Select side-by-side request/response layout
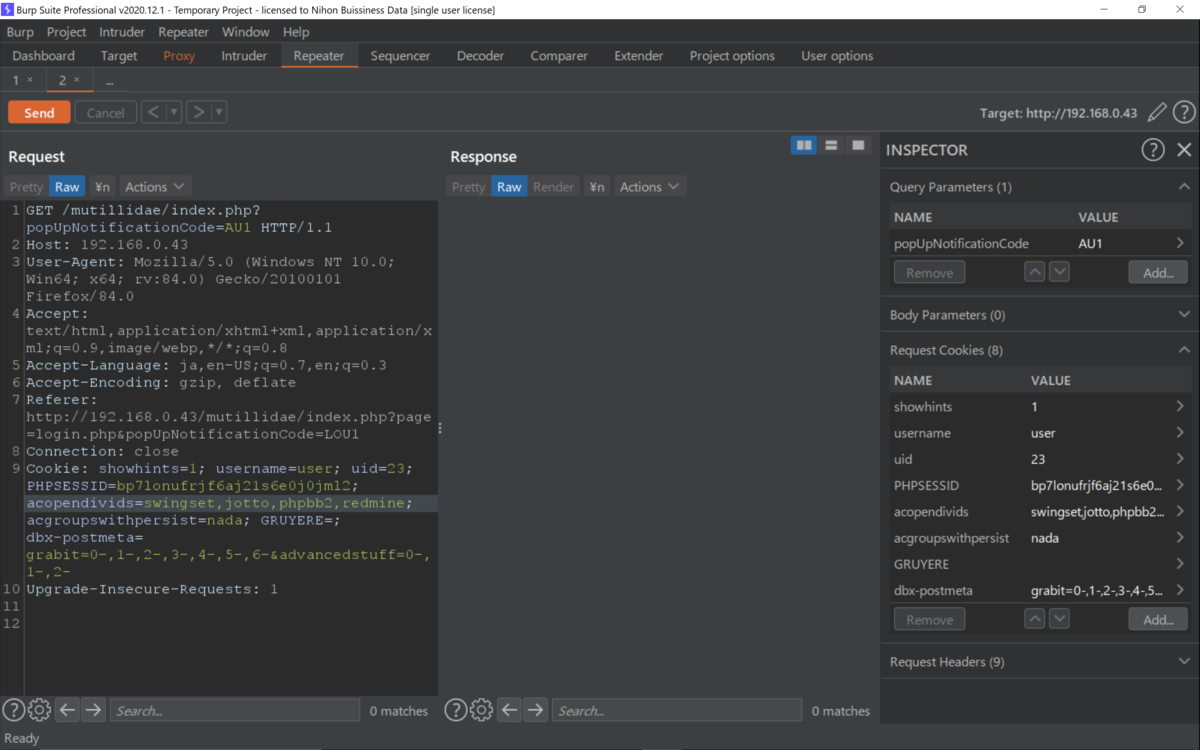Image resolution: width=1200 pixels, height=750 pixels. coord(804,146)
